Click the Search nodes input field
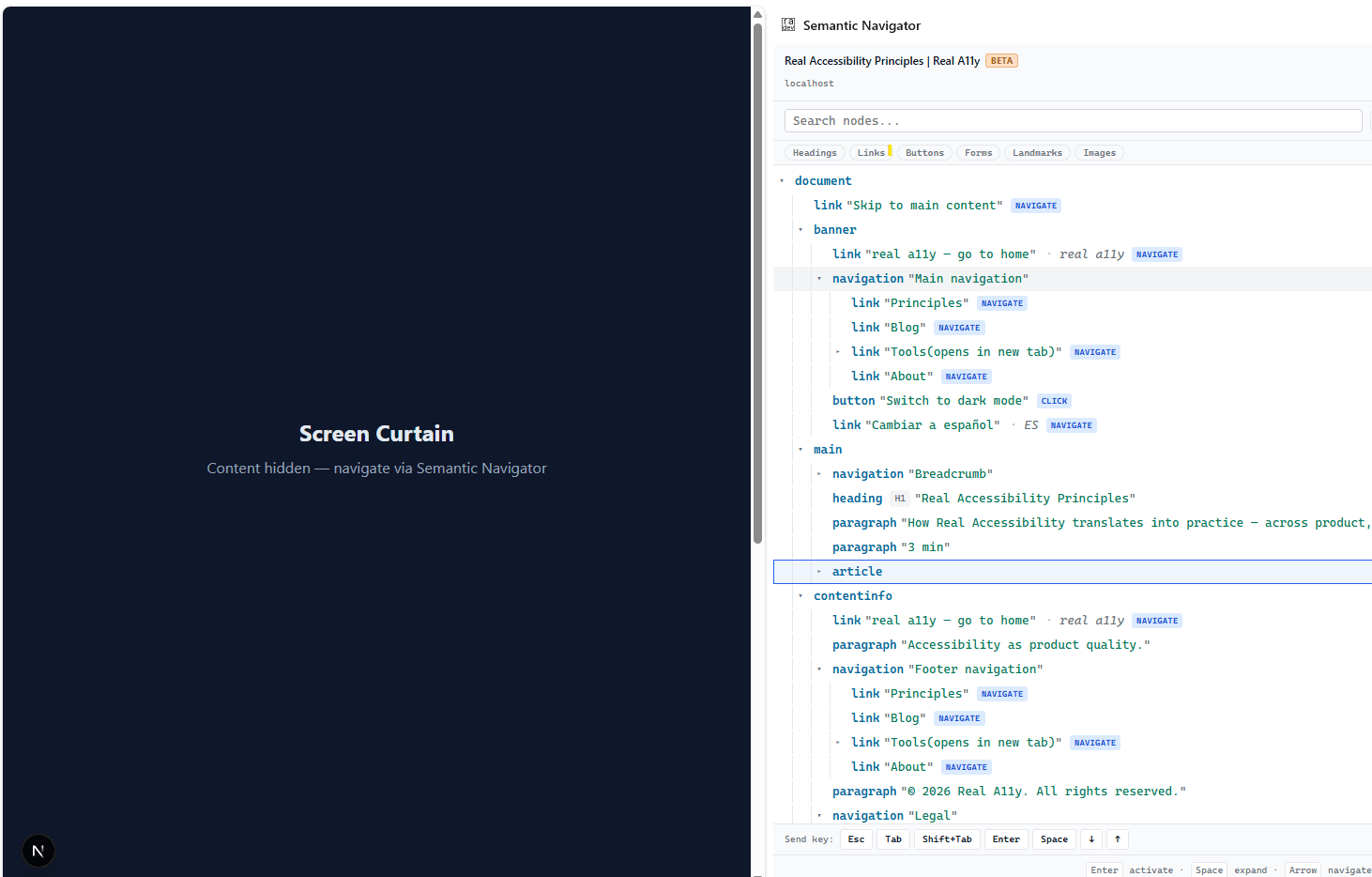Image resolution: width=1372 pixels, height=877 pixels. point(1073,121)
